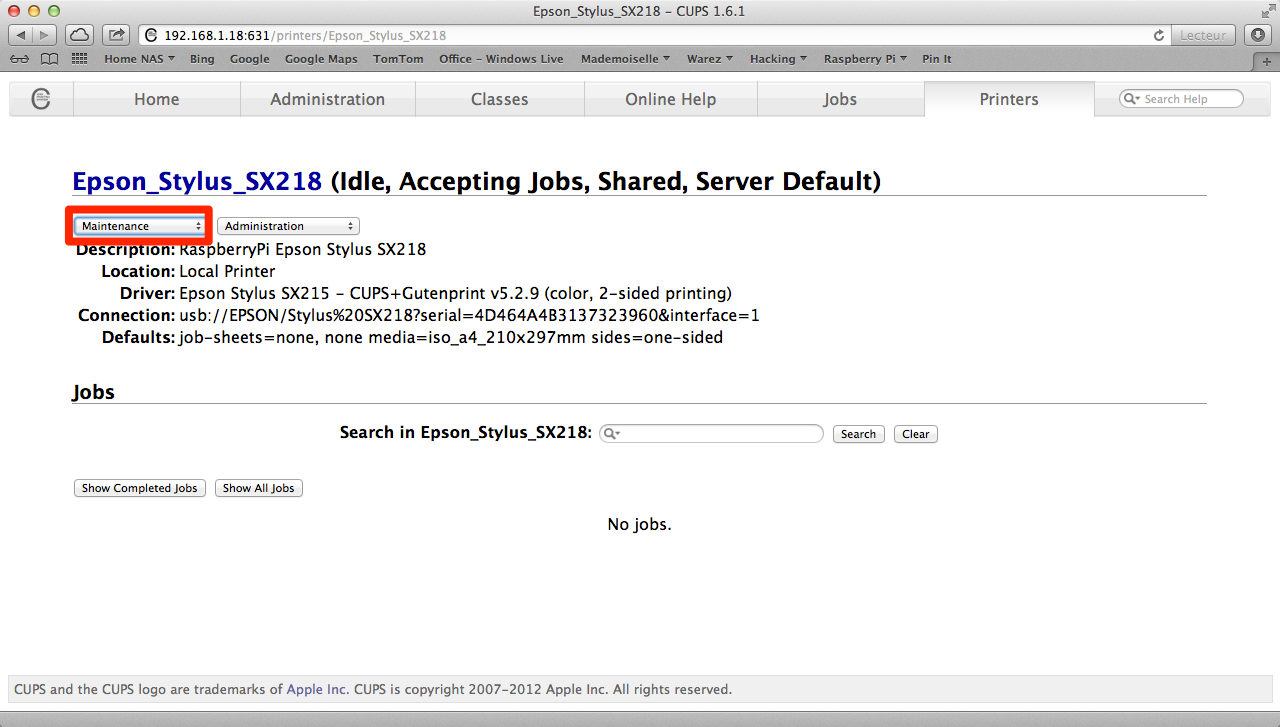Screen dimensions: 1280x727
Task: Open the Home NAS bookmarks folder
Action: pyautogui.click(x=139, y=59)
